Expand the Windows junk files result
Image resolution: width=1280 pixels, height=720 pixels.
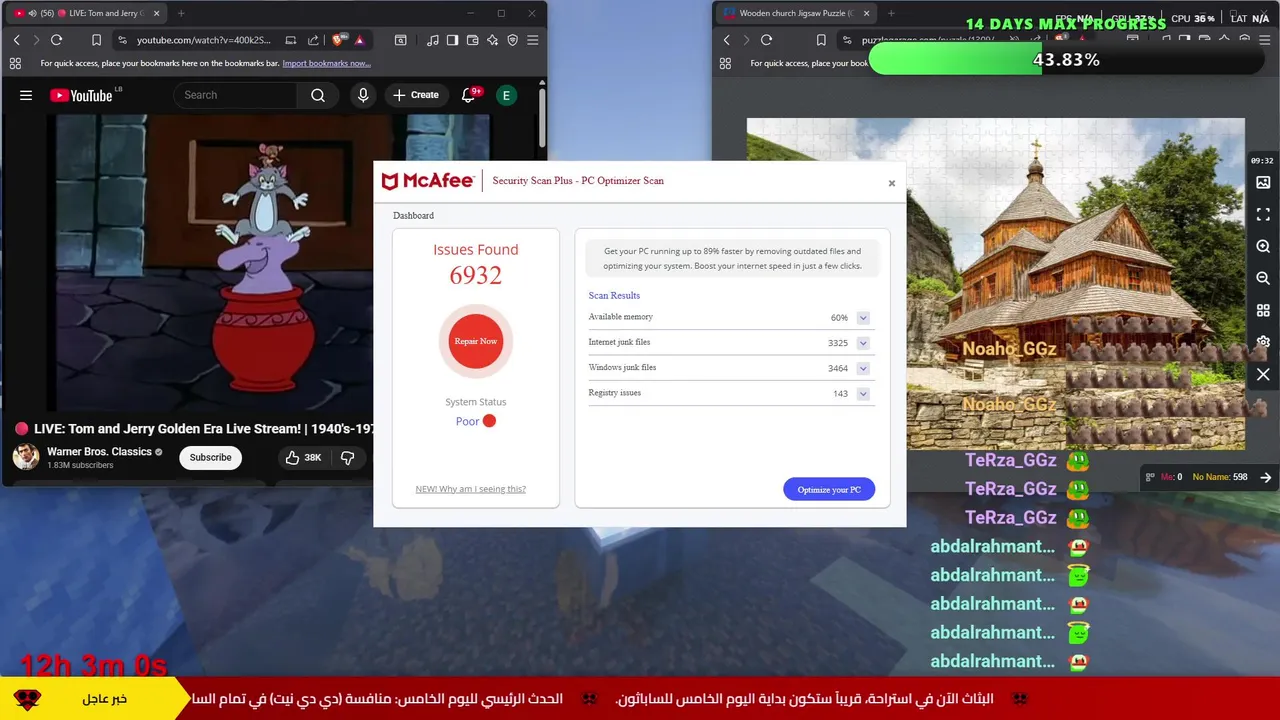click(x=863, y=368)
